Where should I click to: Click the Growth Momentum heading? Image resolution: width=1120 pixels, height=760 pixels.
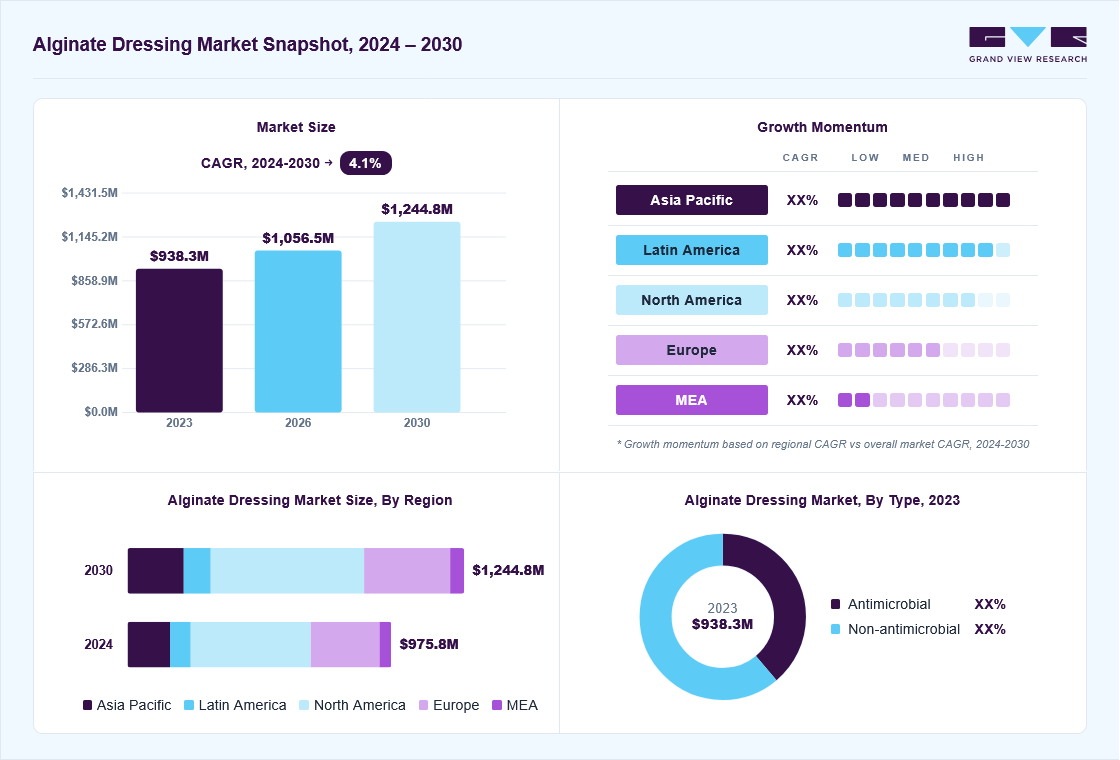click(x=822, y=127)
